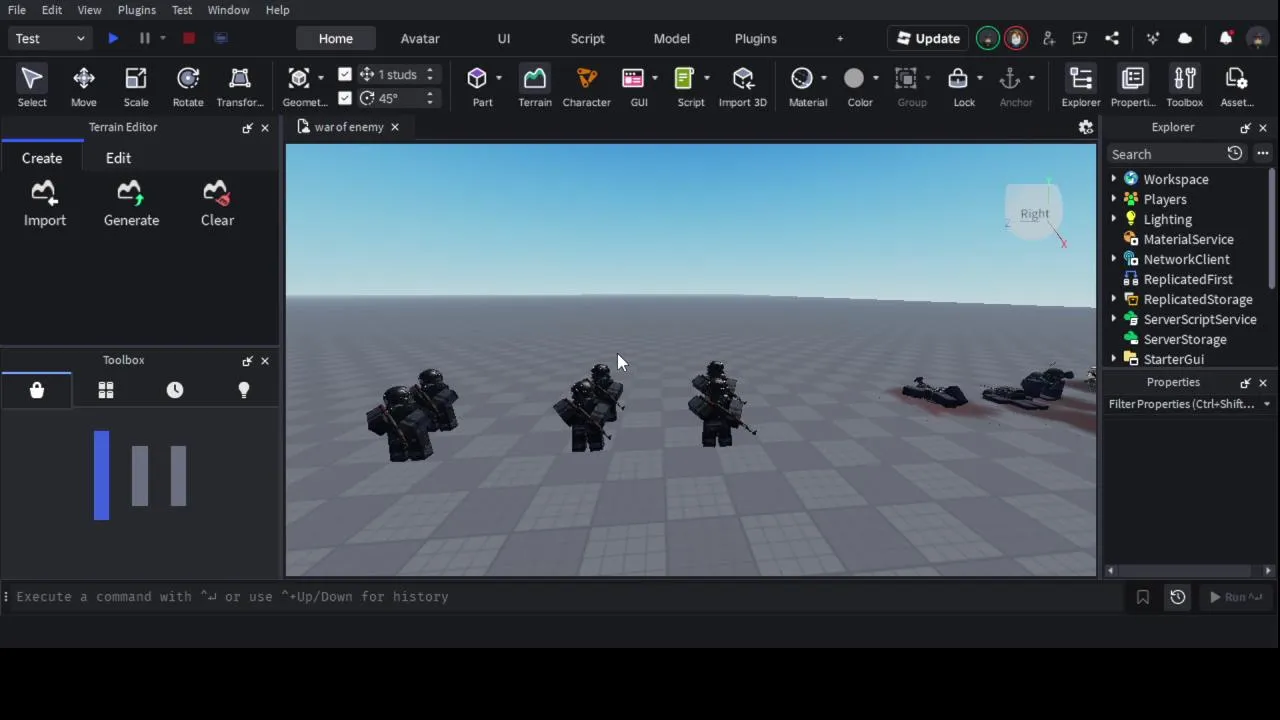The height and width of the screenshot is (720, 1280).
Task: Open the File menu
Action: point(17,10)
